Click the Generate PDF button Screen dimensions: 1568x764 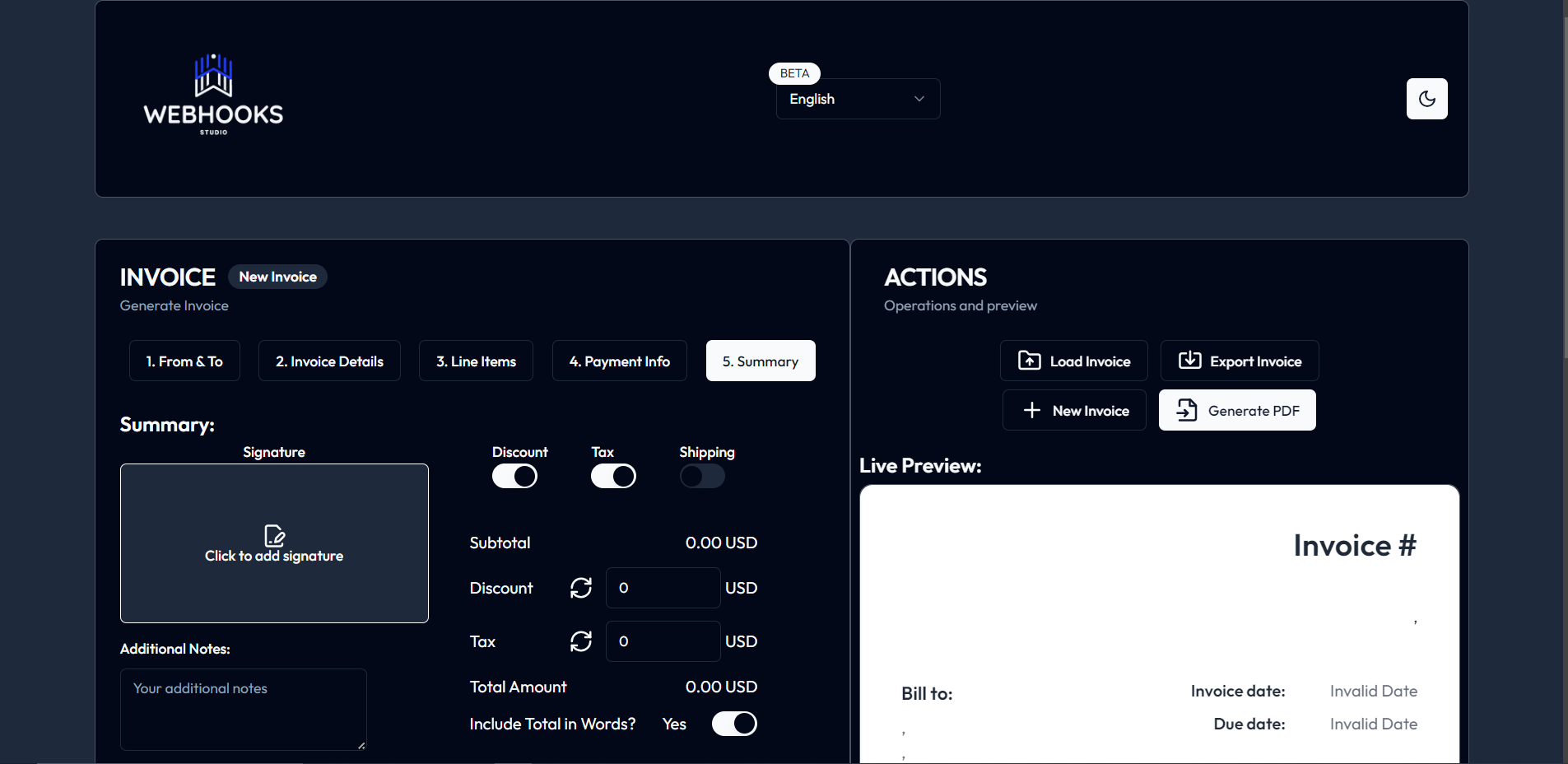point(1237,410)
